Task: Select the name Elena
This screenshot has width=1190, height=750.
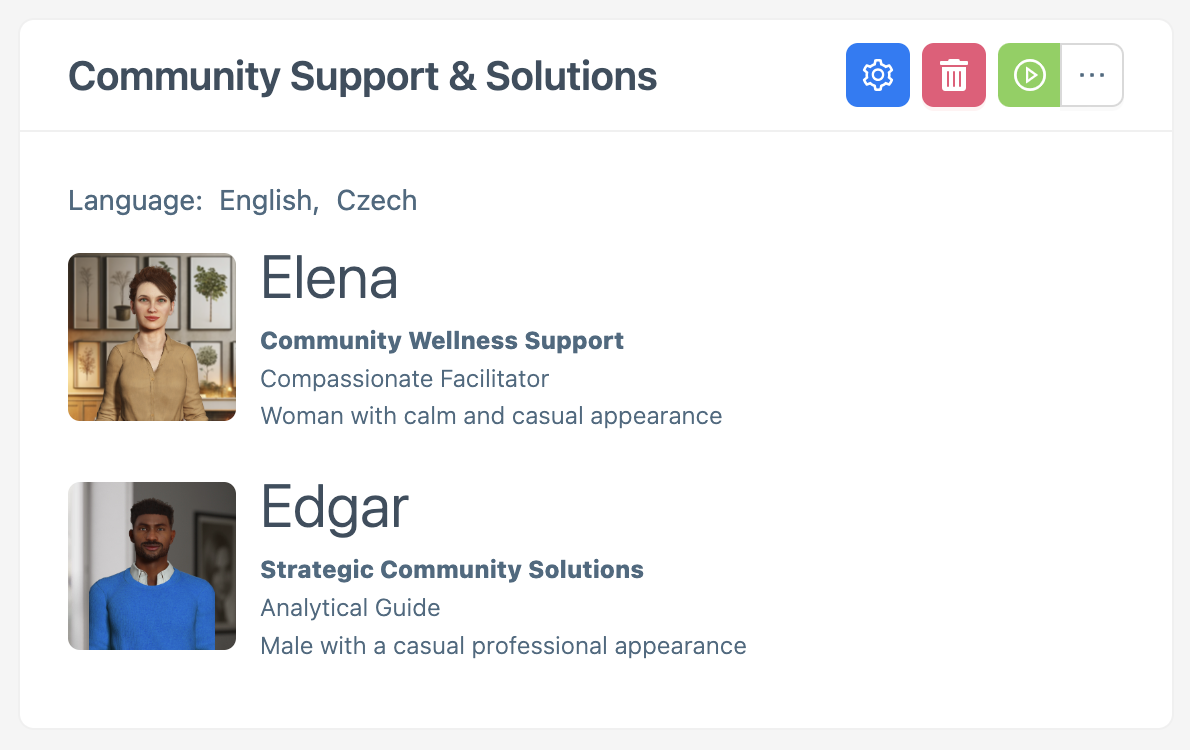Action: click(x=329, y=278)
